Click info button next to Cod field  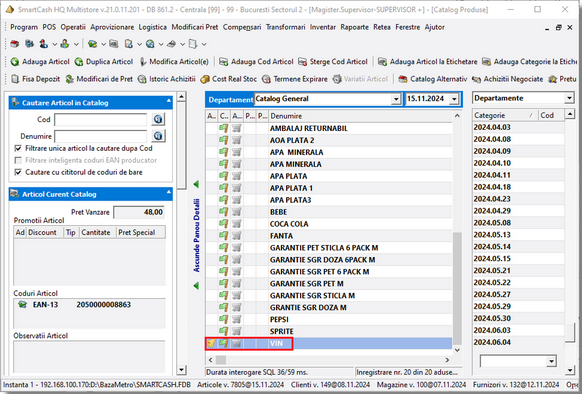[x=158, y=120]
